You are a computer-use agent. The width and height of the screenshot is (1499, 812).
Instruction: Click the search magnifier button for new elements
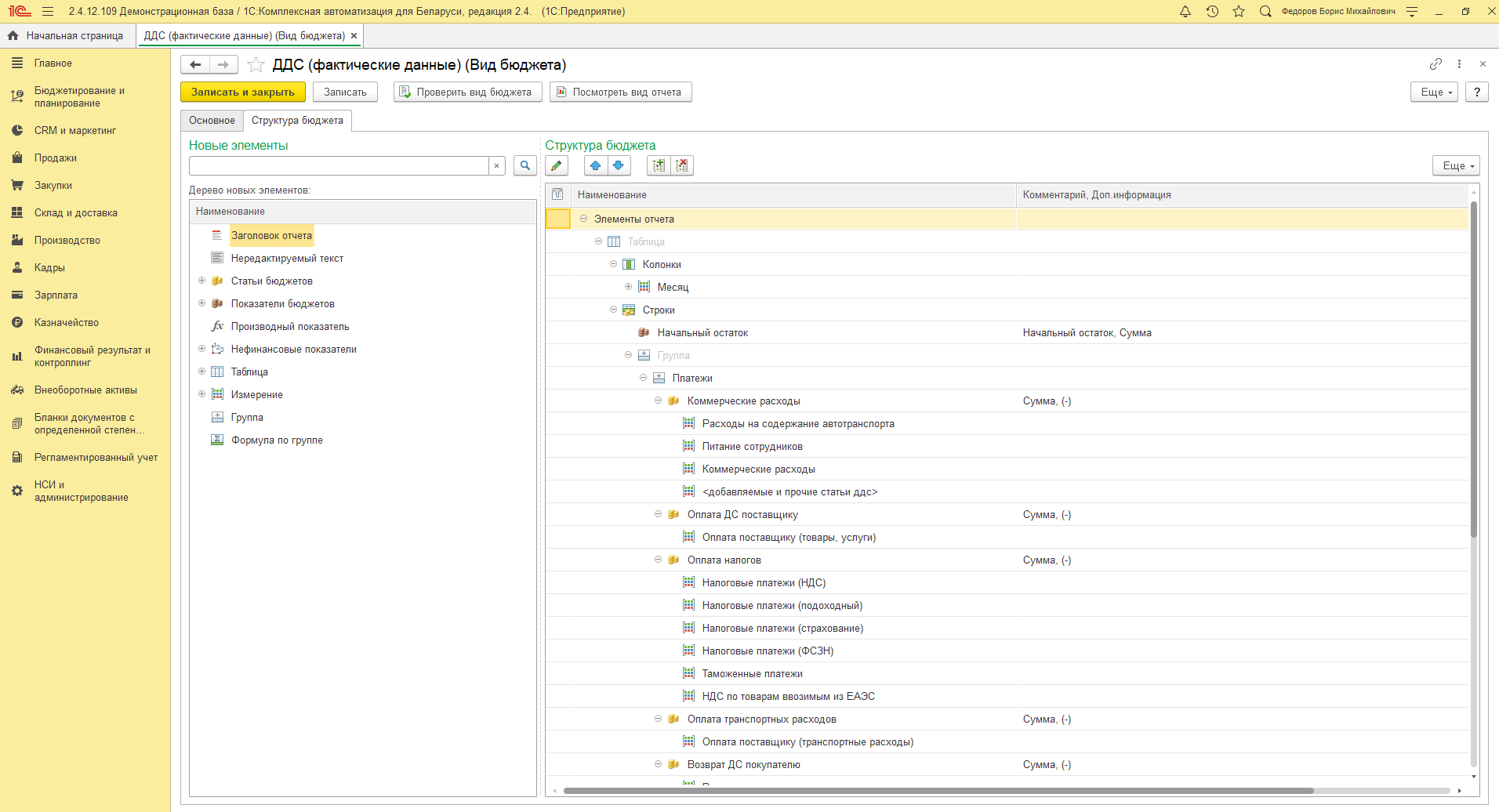tap(525, 165)
